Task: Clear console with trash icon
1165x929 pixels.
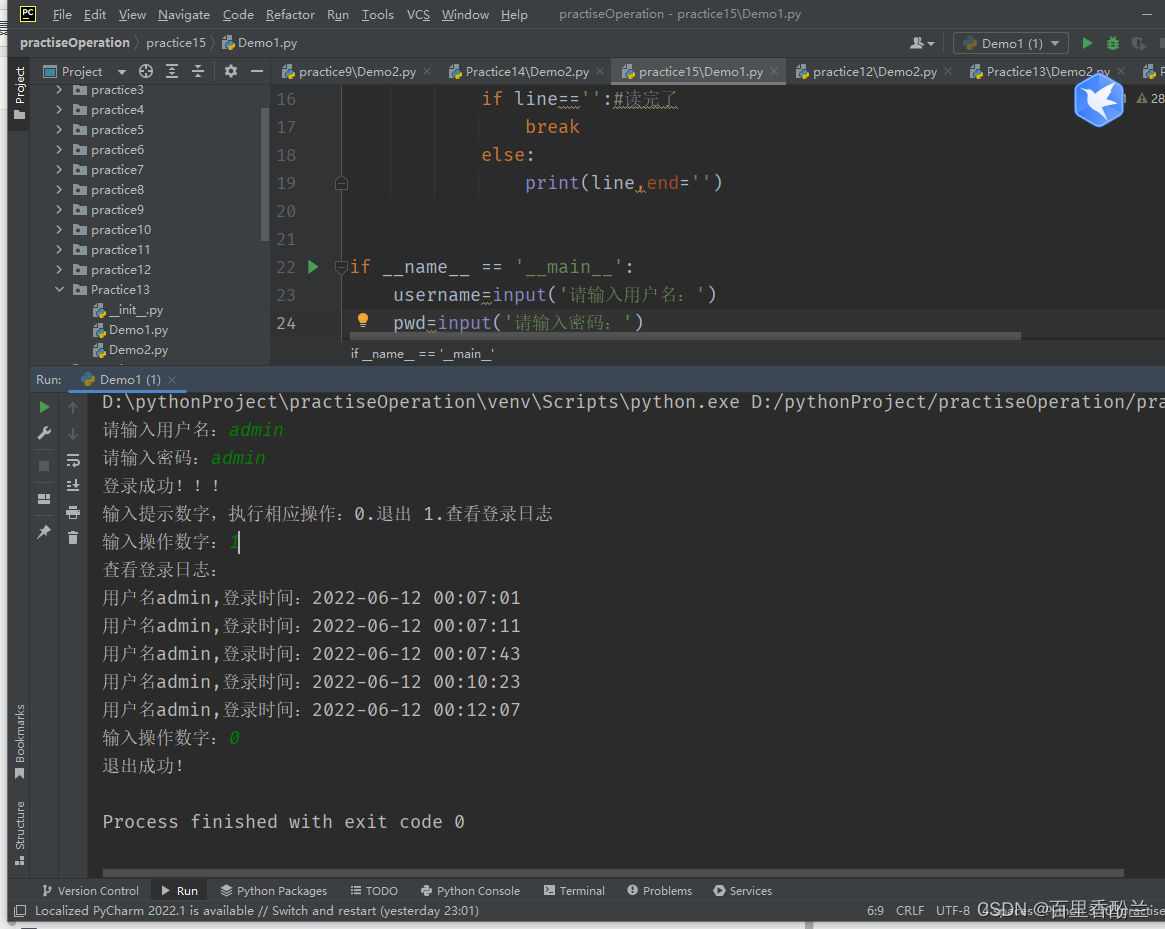Action: point(73,537)
